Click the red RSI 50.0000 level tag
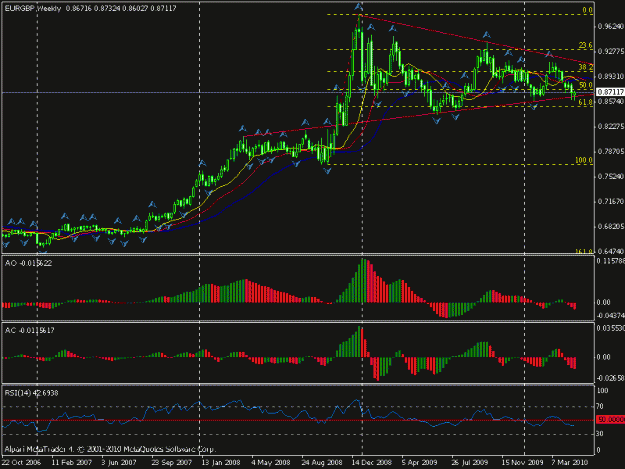This screenshot has width=625, height=469. pyautogui.click(x=610, y=420)
